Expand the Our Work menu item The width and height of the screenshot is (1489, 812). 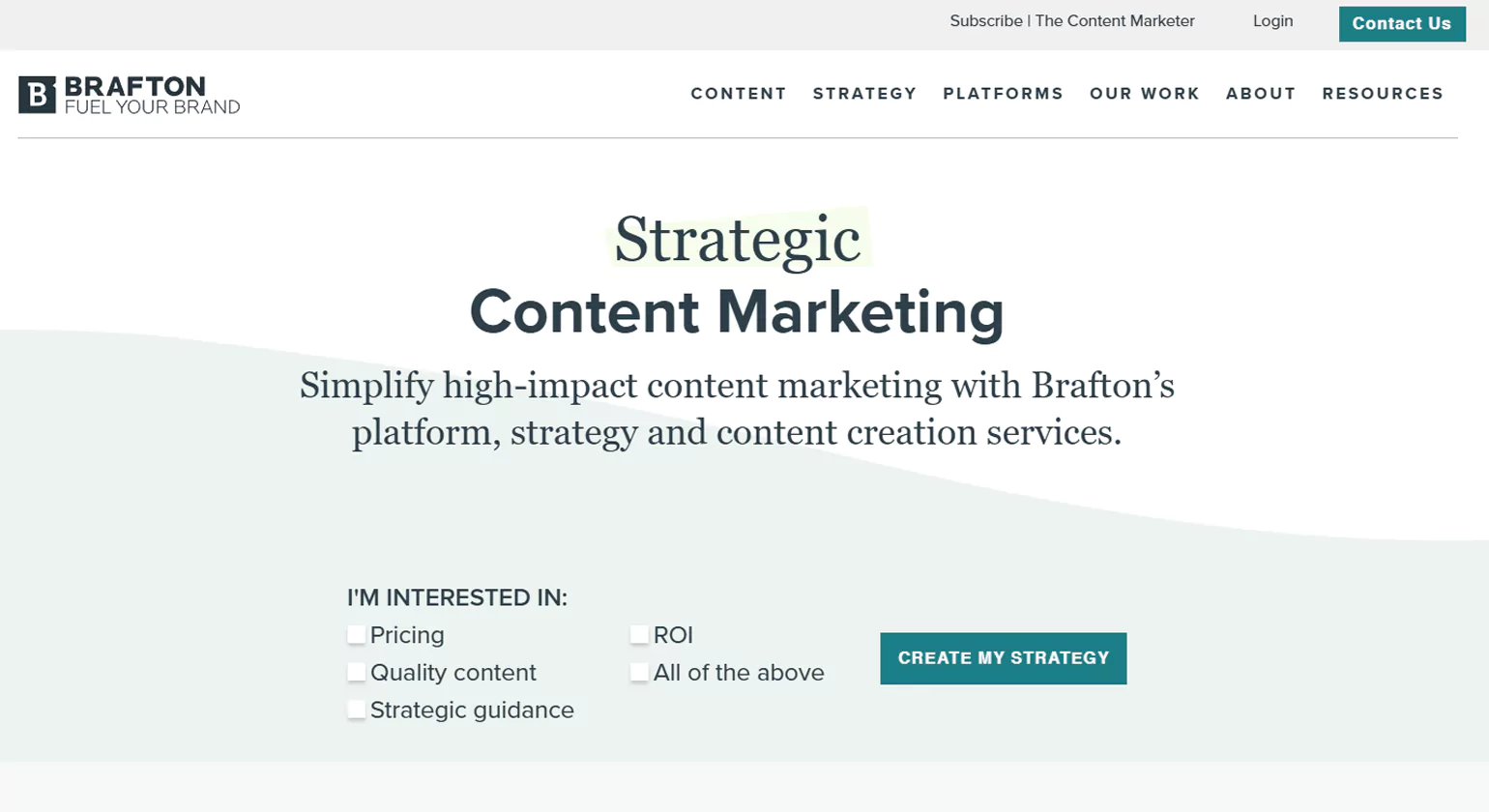[1145, 94]
